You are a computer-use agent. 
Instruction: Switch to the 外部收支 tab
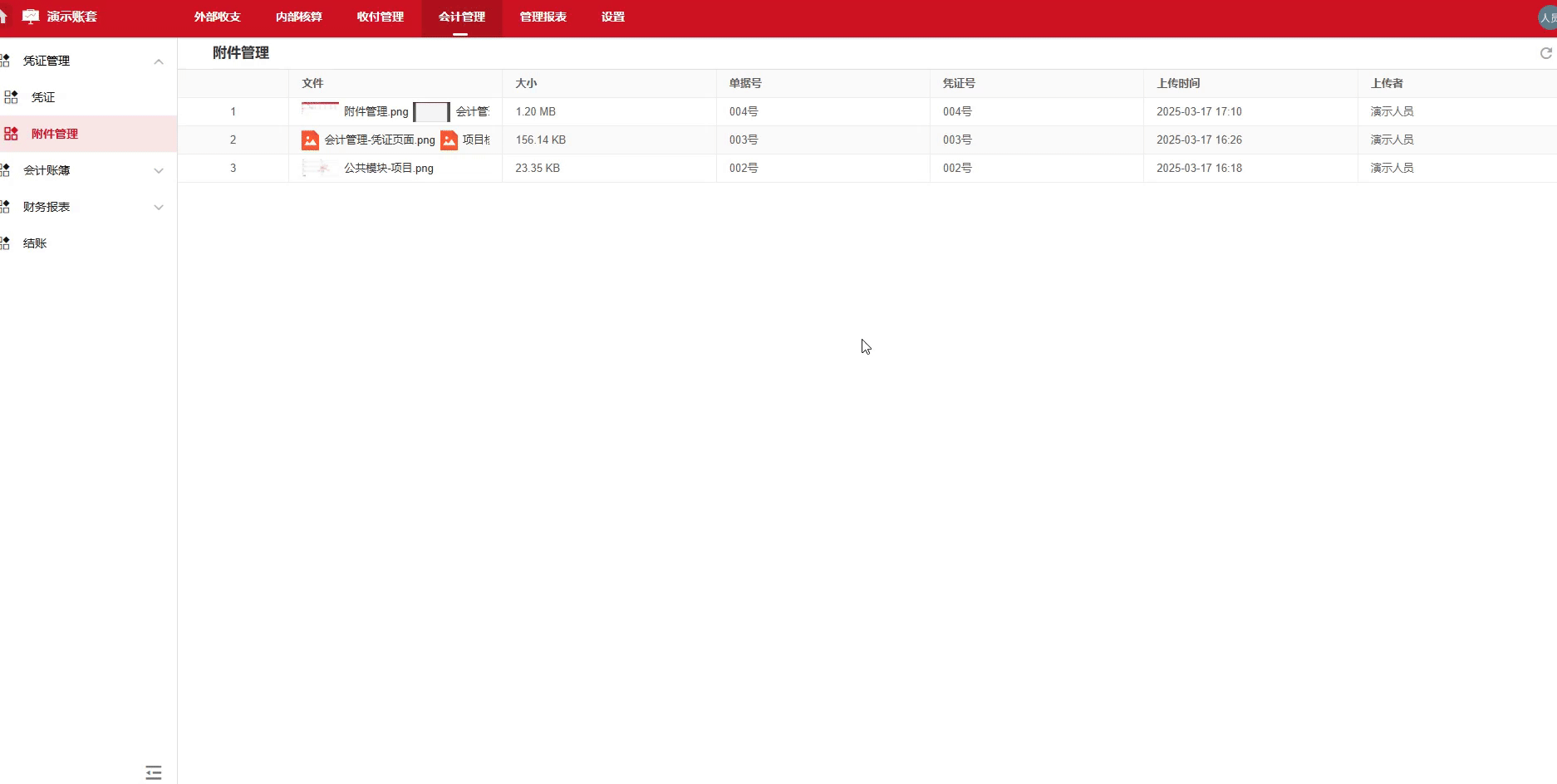click(217, 17)
